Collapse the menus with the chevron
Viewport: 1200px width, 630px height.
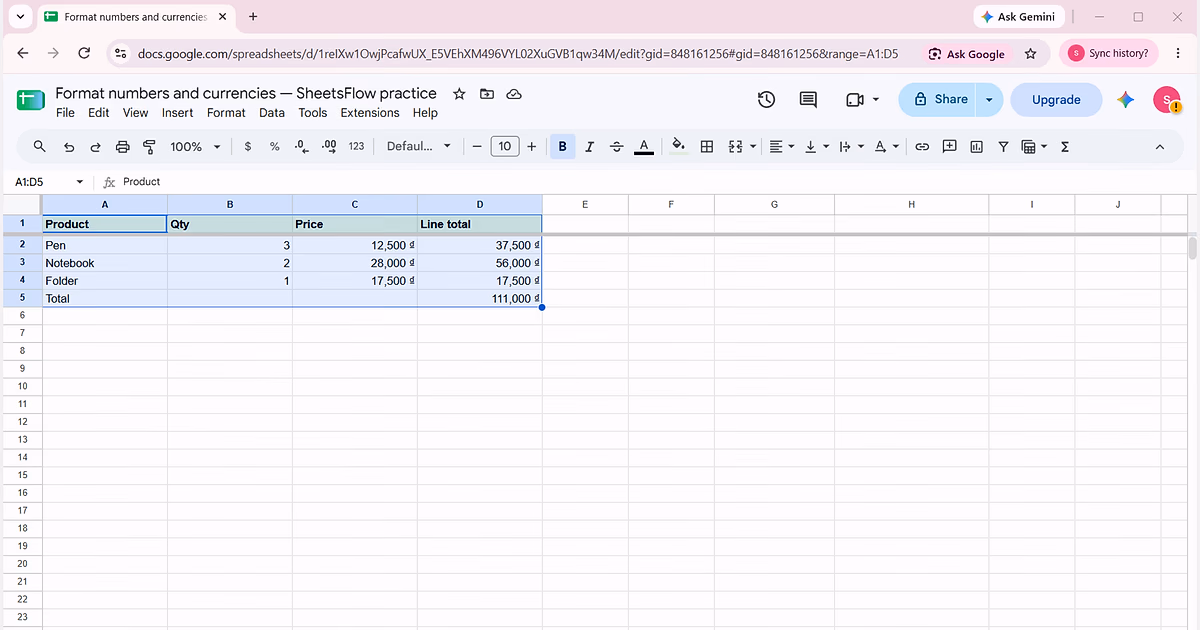tap(1160, 146)
